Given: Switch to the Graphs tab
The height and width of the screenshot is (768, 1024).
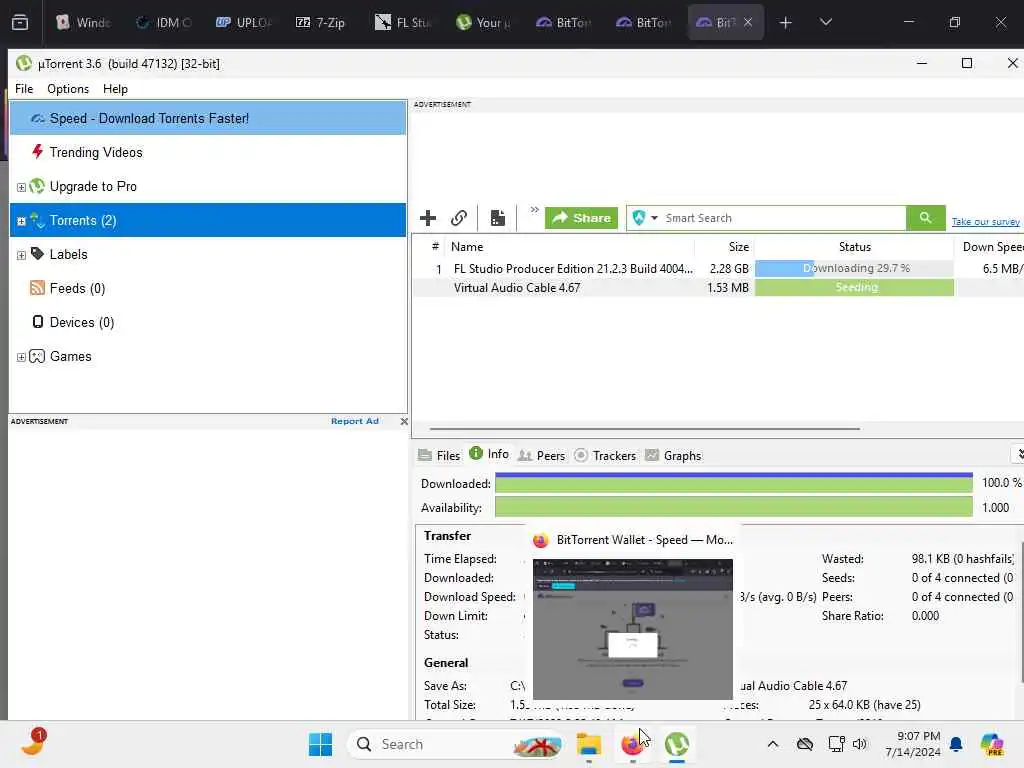Looking at the screenshot, I should (673, 455).
